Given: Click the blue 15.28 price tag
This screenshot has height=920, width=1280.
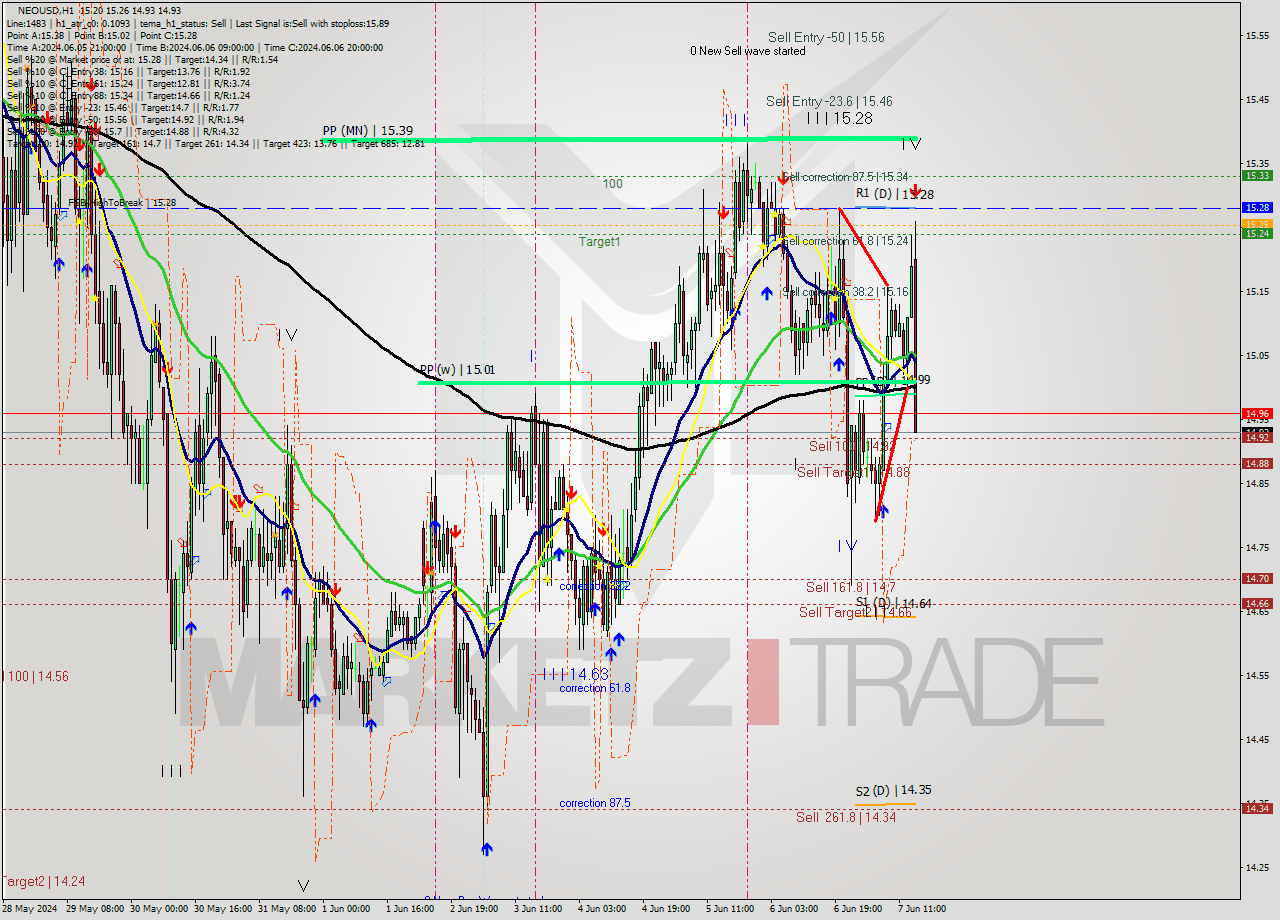Looking at the screenshot, I should [x=1257, y=207].
